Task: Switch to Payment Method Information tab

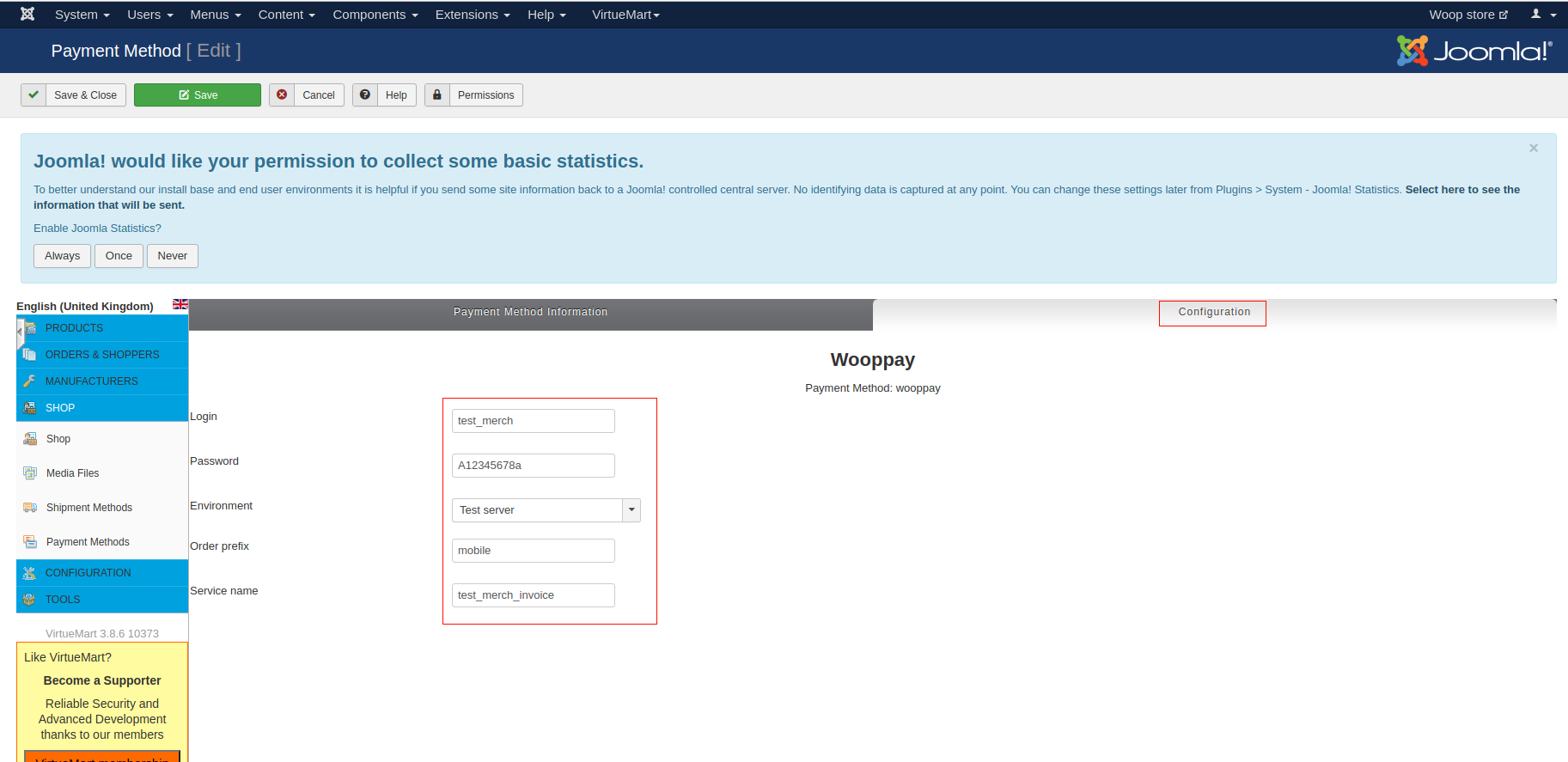Action: tap(531, 313)
